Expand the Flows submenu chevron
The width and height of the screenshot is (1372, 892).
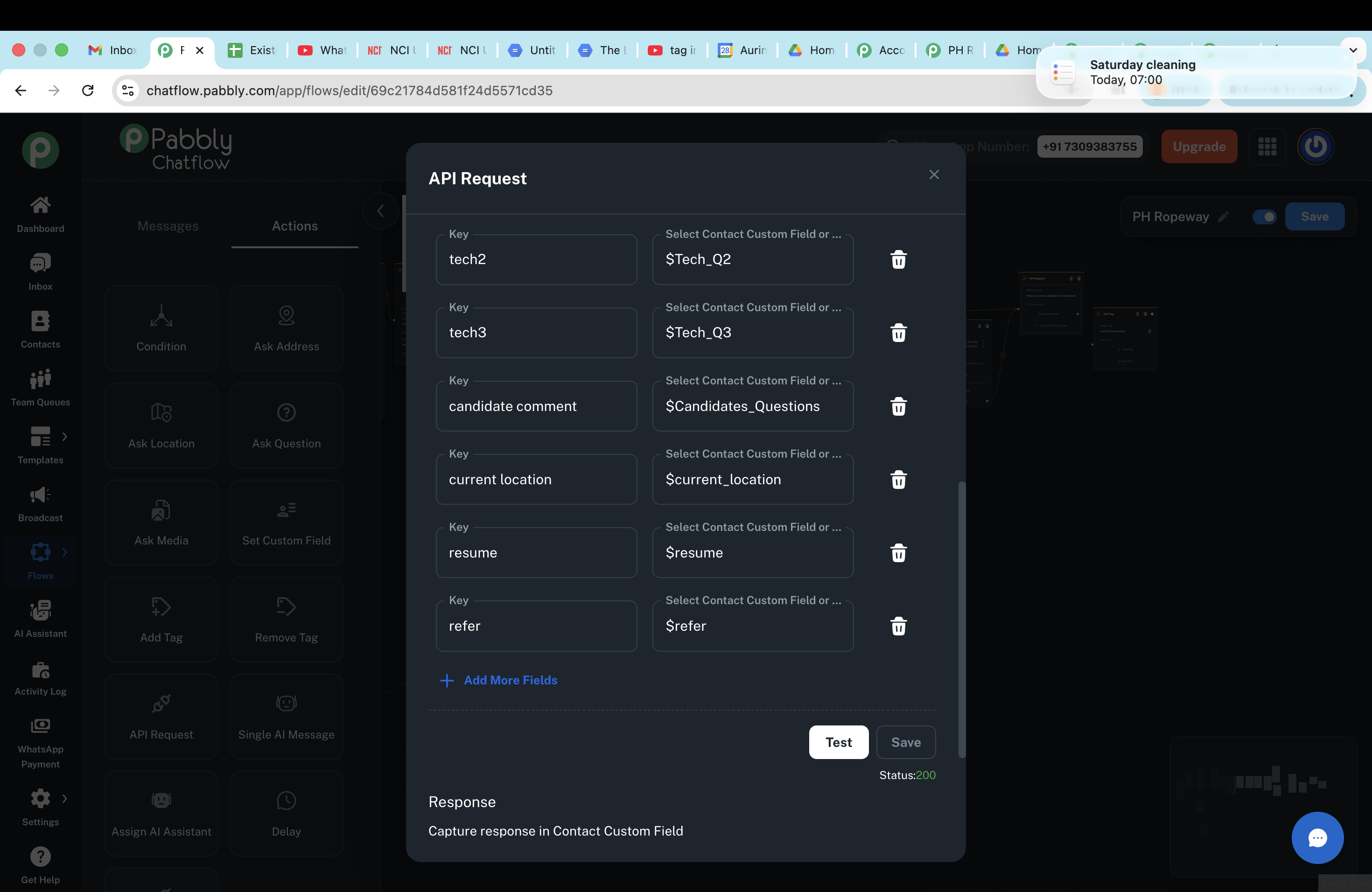(64, 553)
